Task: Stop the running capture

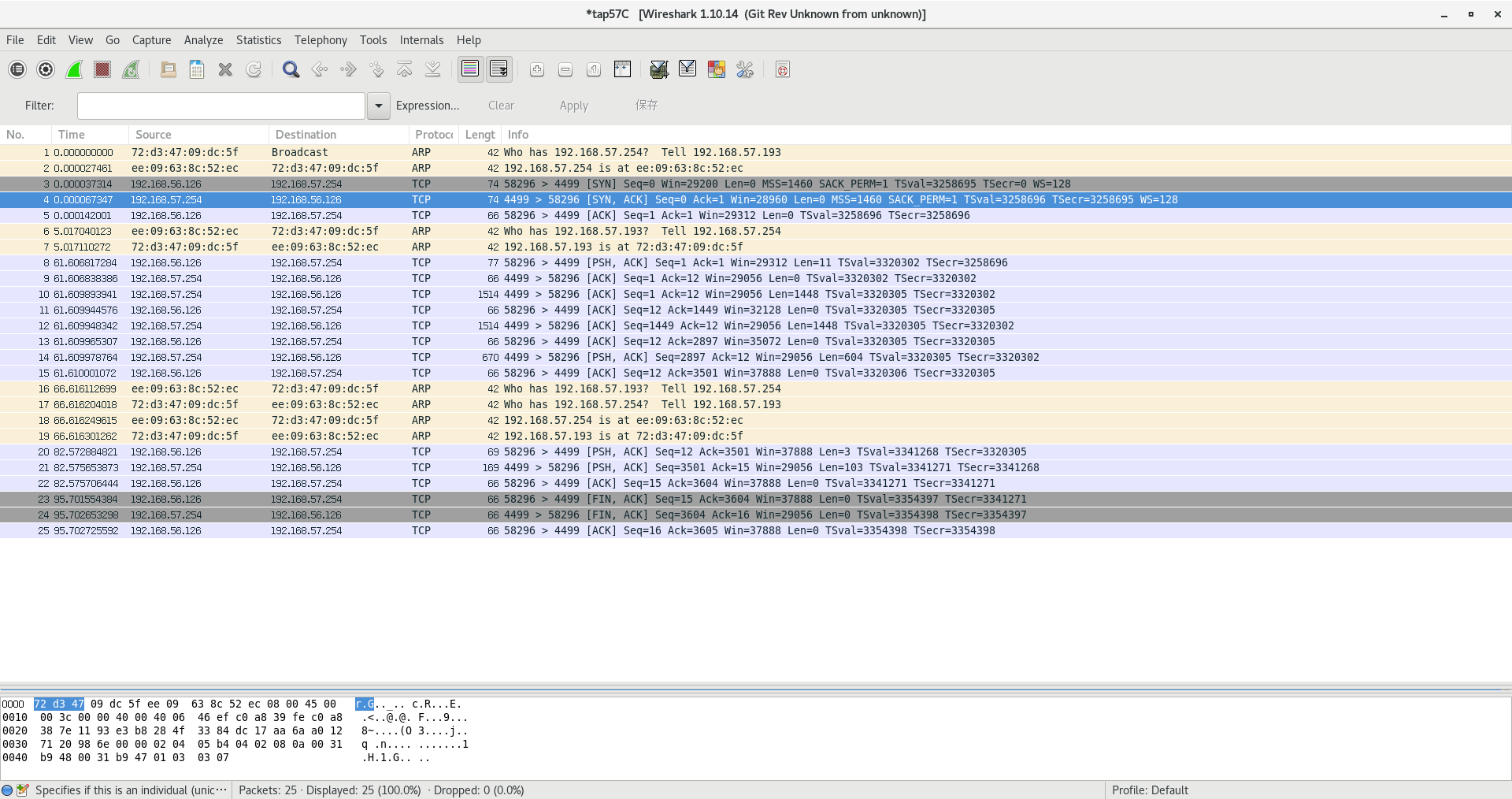Action: tap(102, 70)
